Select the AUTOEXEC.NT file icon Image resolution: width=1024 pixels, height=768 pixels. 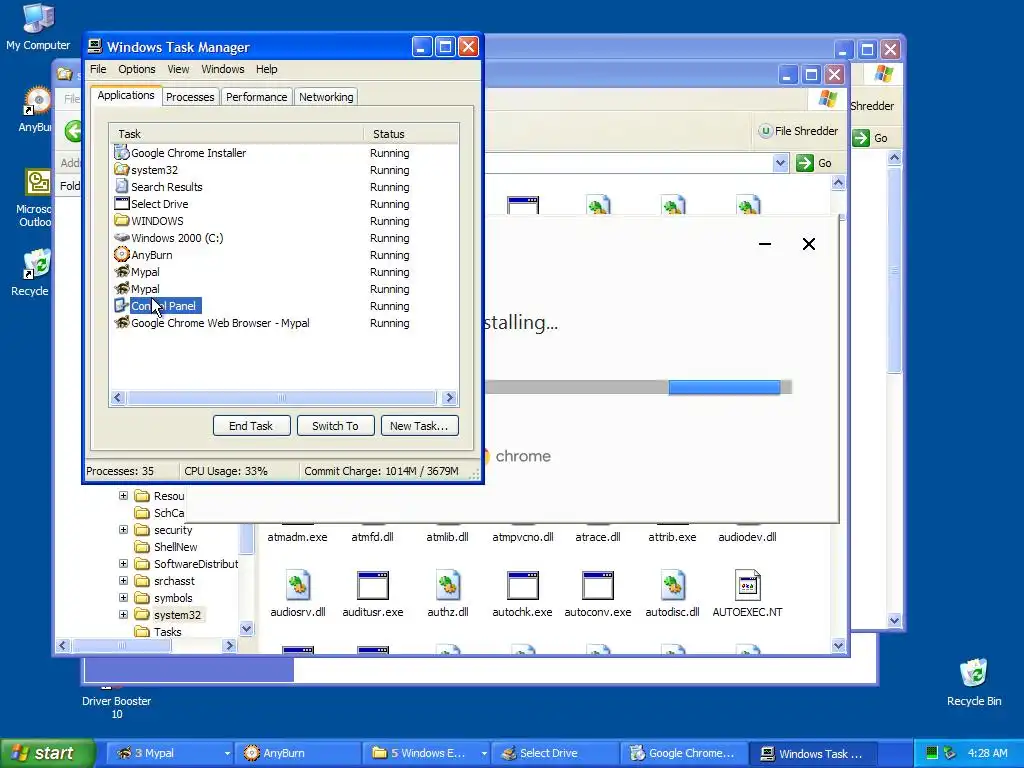748,585
